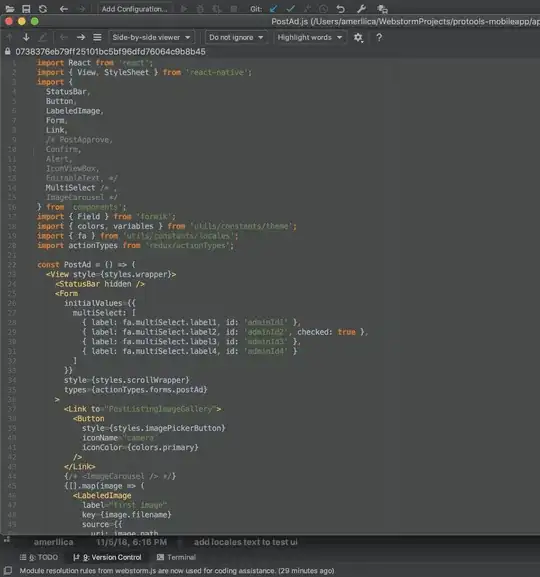Click the rollback undo arrow icon
540x577 pixels.
point(341,9)
